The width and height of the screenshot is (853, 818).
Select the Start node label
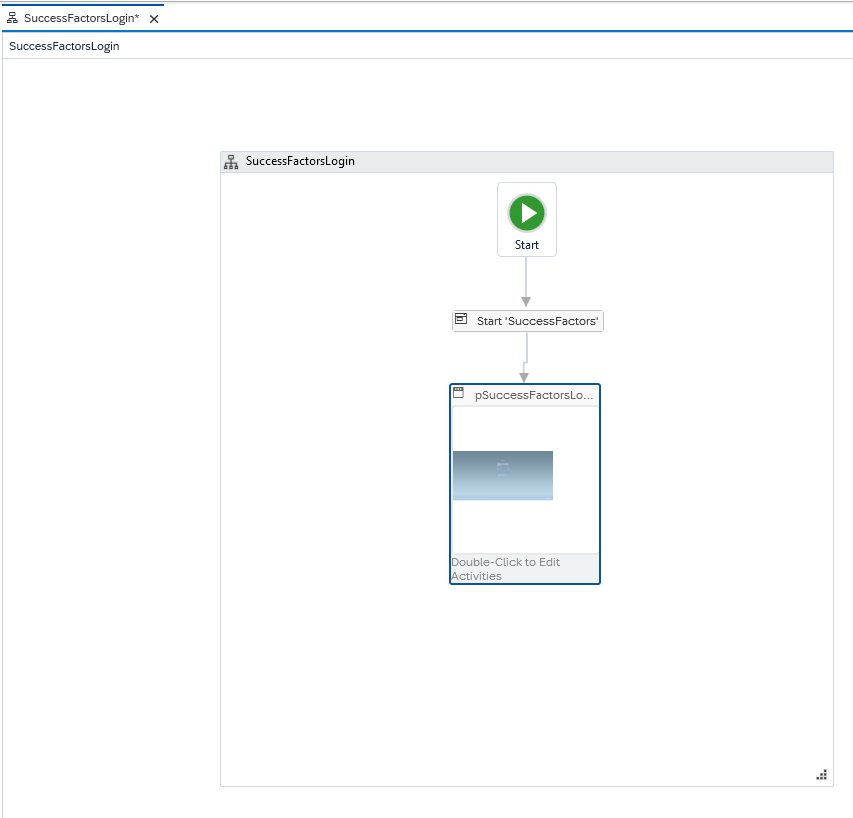click(x=527, y=245)
